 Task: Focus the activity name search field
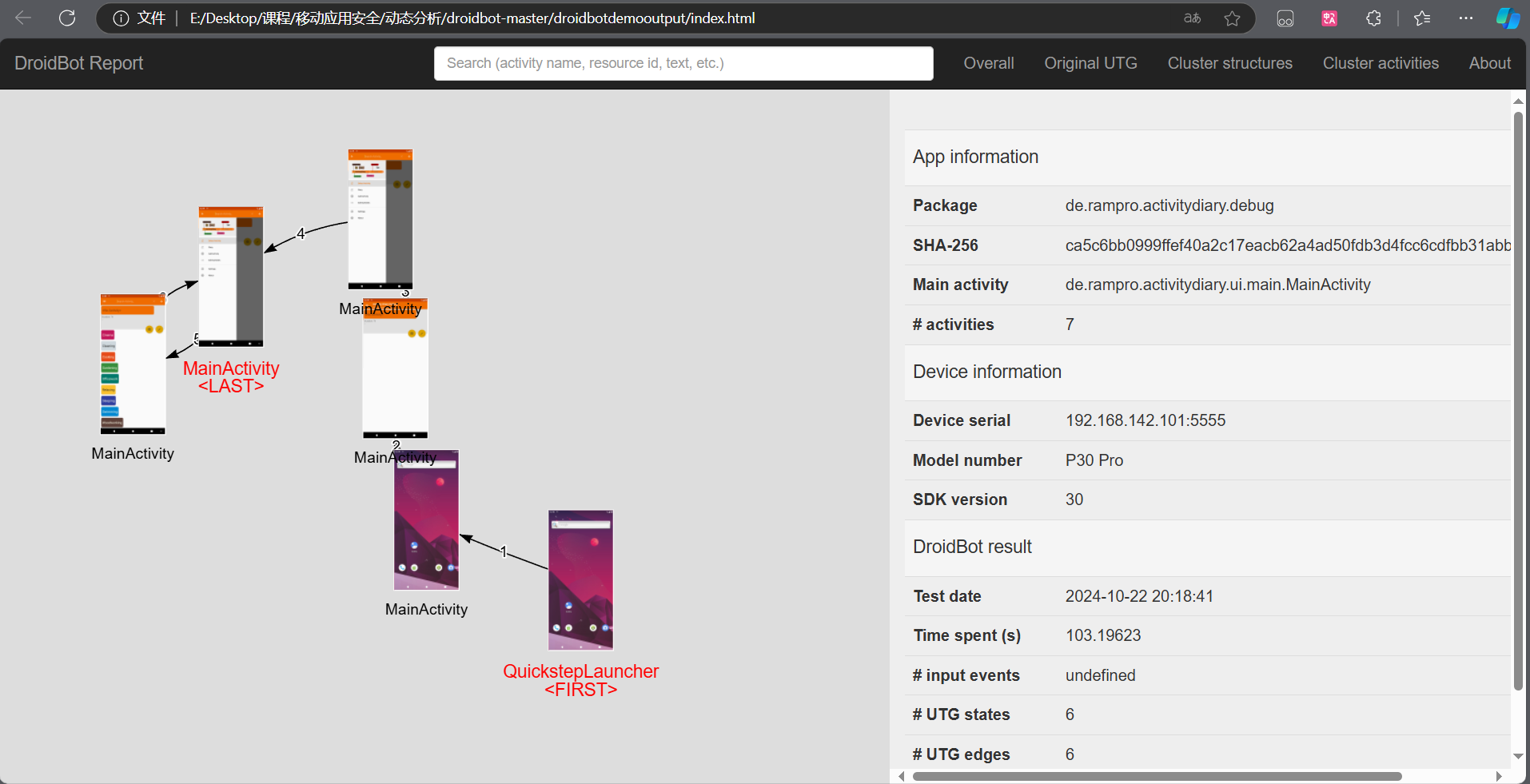tap(683, 63)
